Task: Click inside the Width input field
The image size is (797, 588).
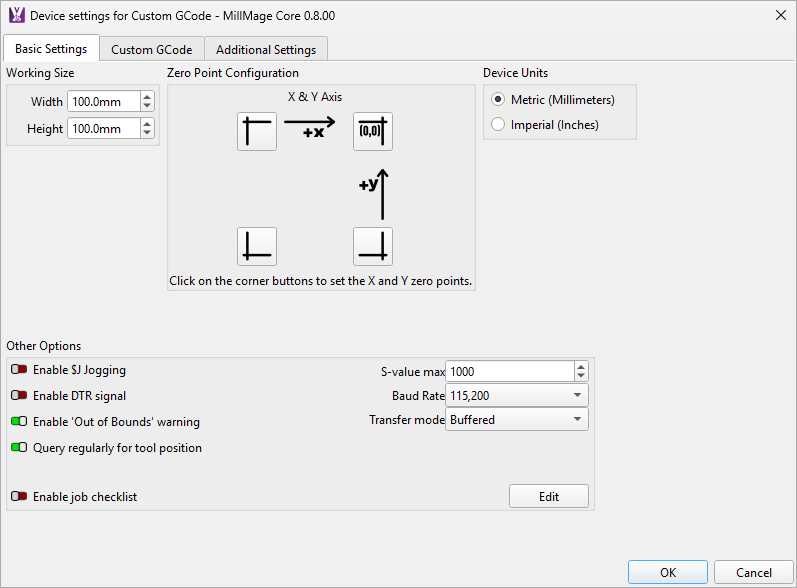Action: click(103, 102)
